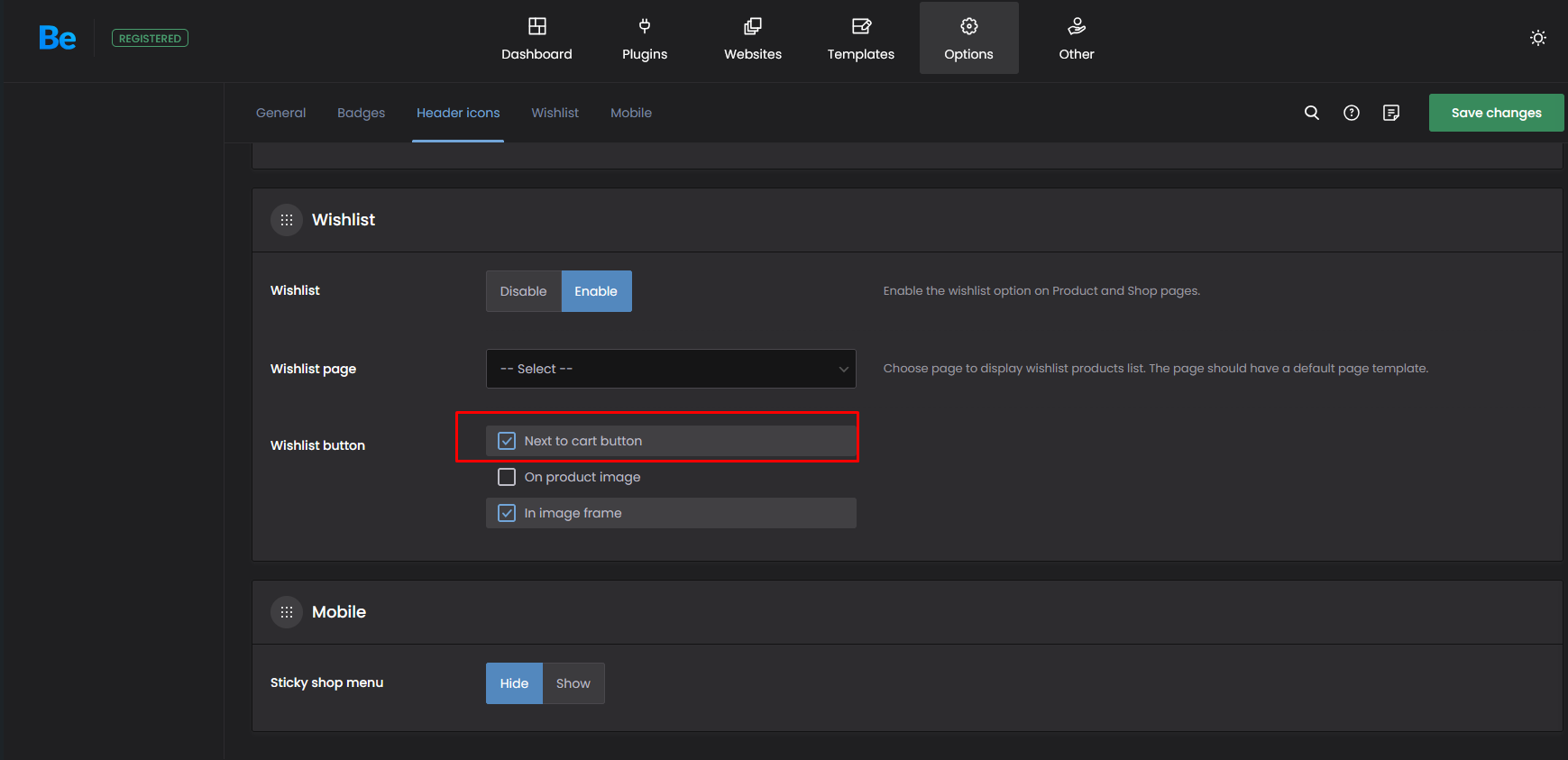This screenshot has height=760, width=1568.
Task: Click the search magnifier icon
Action: (1312, 113)
